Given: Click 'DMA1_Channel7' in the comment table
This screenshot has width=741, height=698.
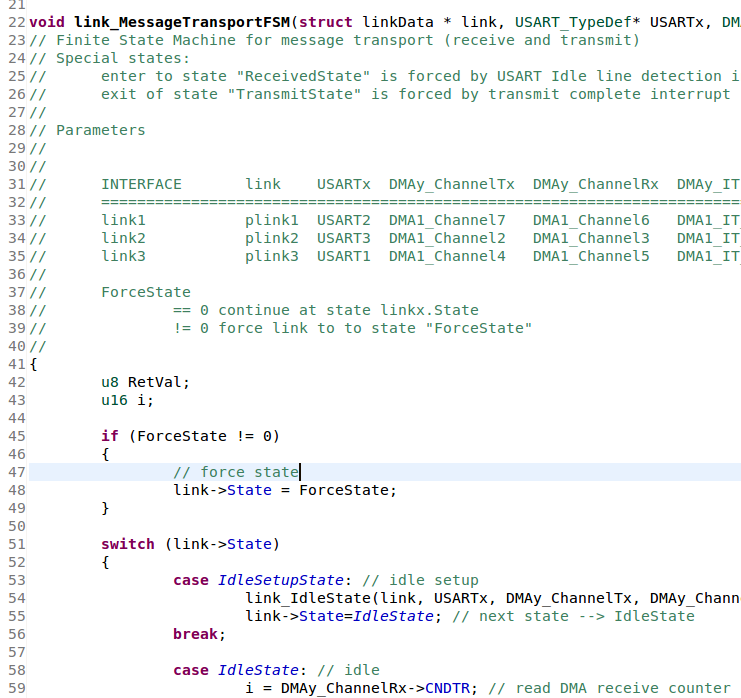Looking at the screenshot, I should [446, 220].
